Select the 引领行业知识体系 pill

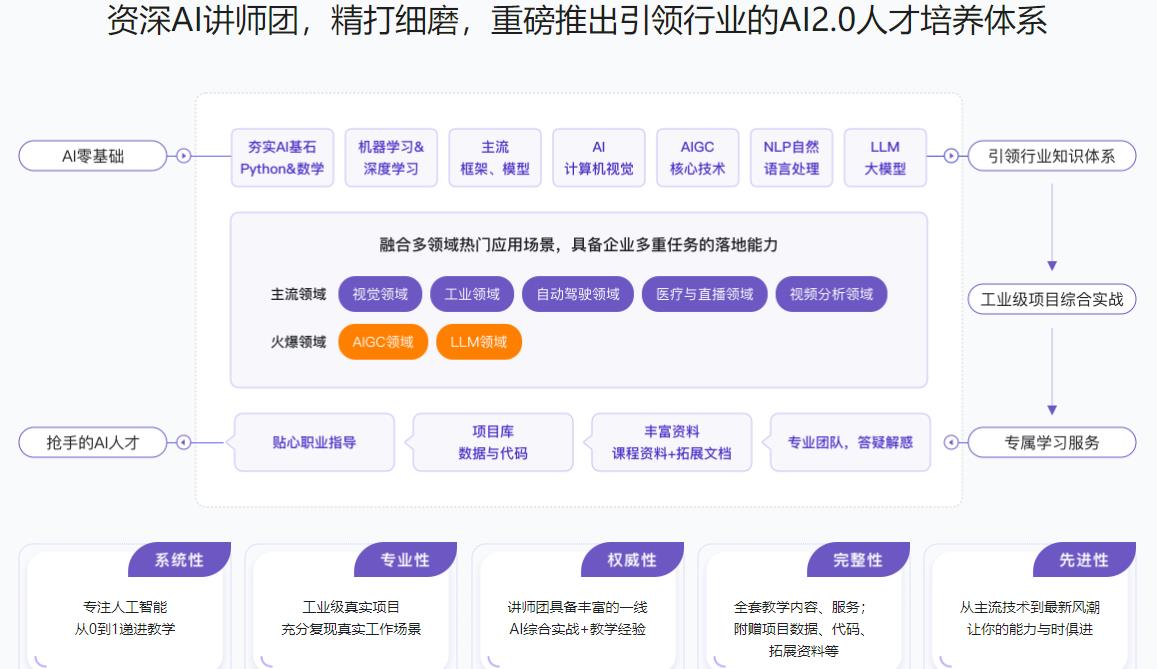[1051, 156]
